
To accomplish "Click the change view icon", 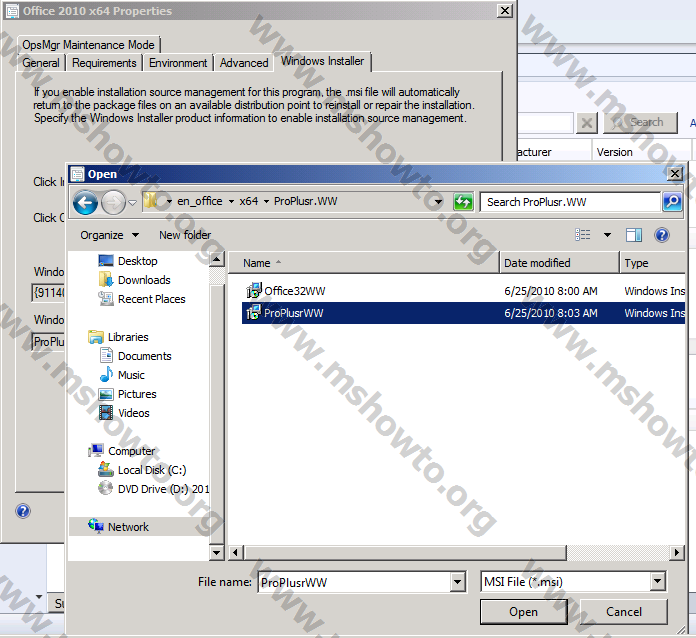I will point(583,235).
